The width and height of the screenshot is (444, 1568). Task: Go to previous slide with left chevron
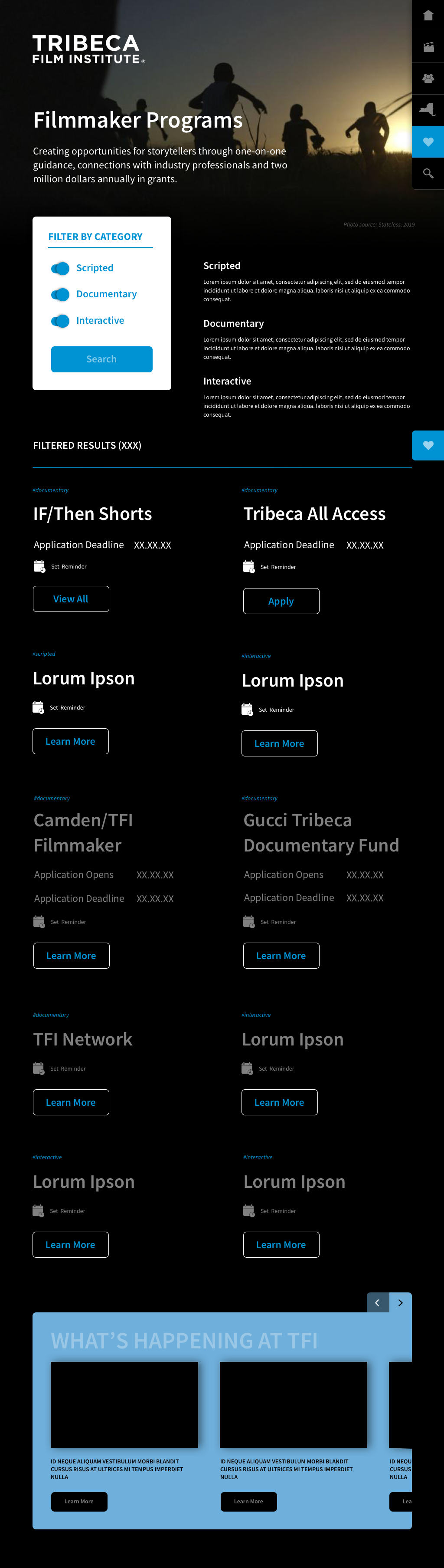378,1302
